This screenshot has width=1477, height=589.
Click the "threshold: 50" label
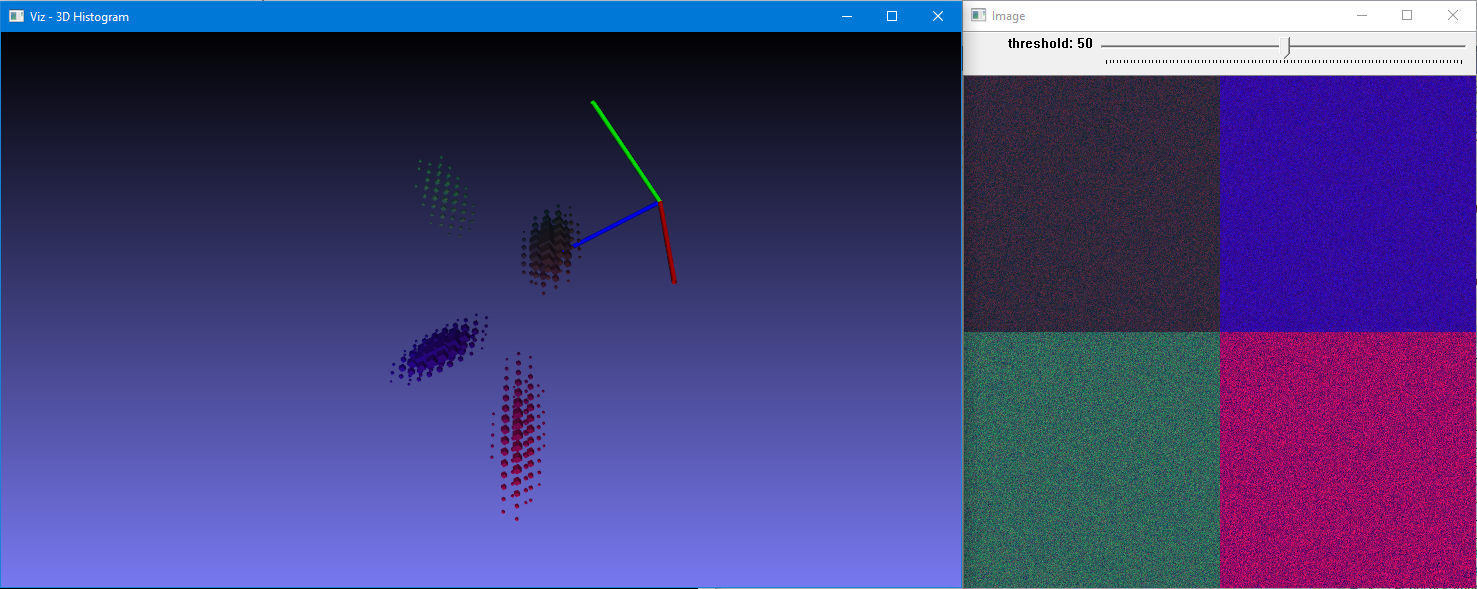(1049, 44)
